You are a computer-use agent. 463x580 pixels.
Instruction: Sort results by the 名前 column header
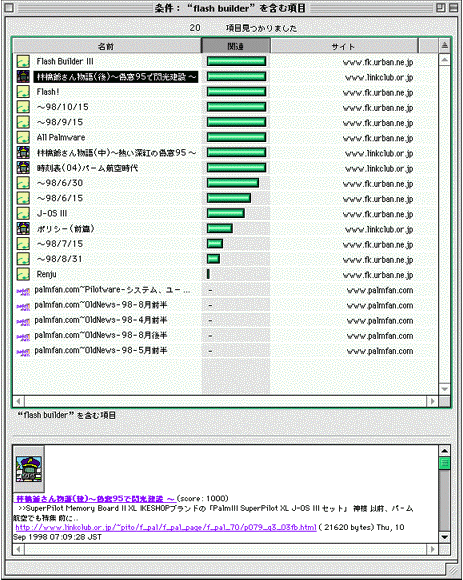pos(107,46)
